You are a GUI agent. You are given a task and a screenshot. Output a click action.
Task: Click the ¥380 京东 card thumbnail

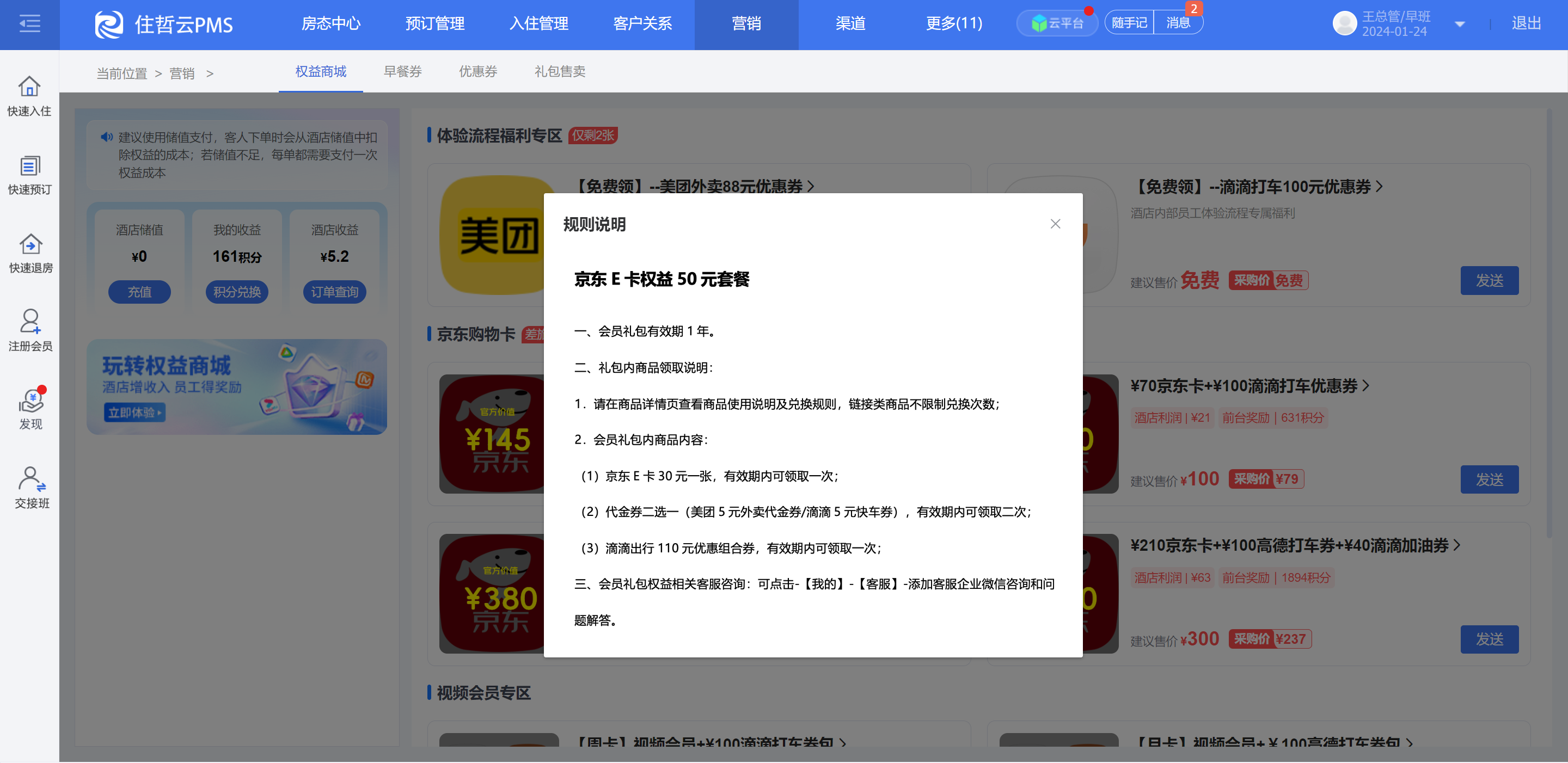492,594
